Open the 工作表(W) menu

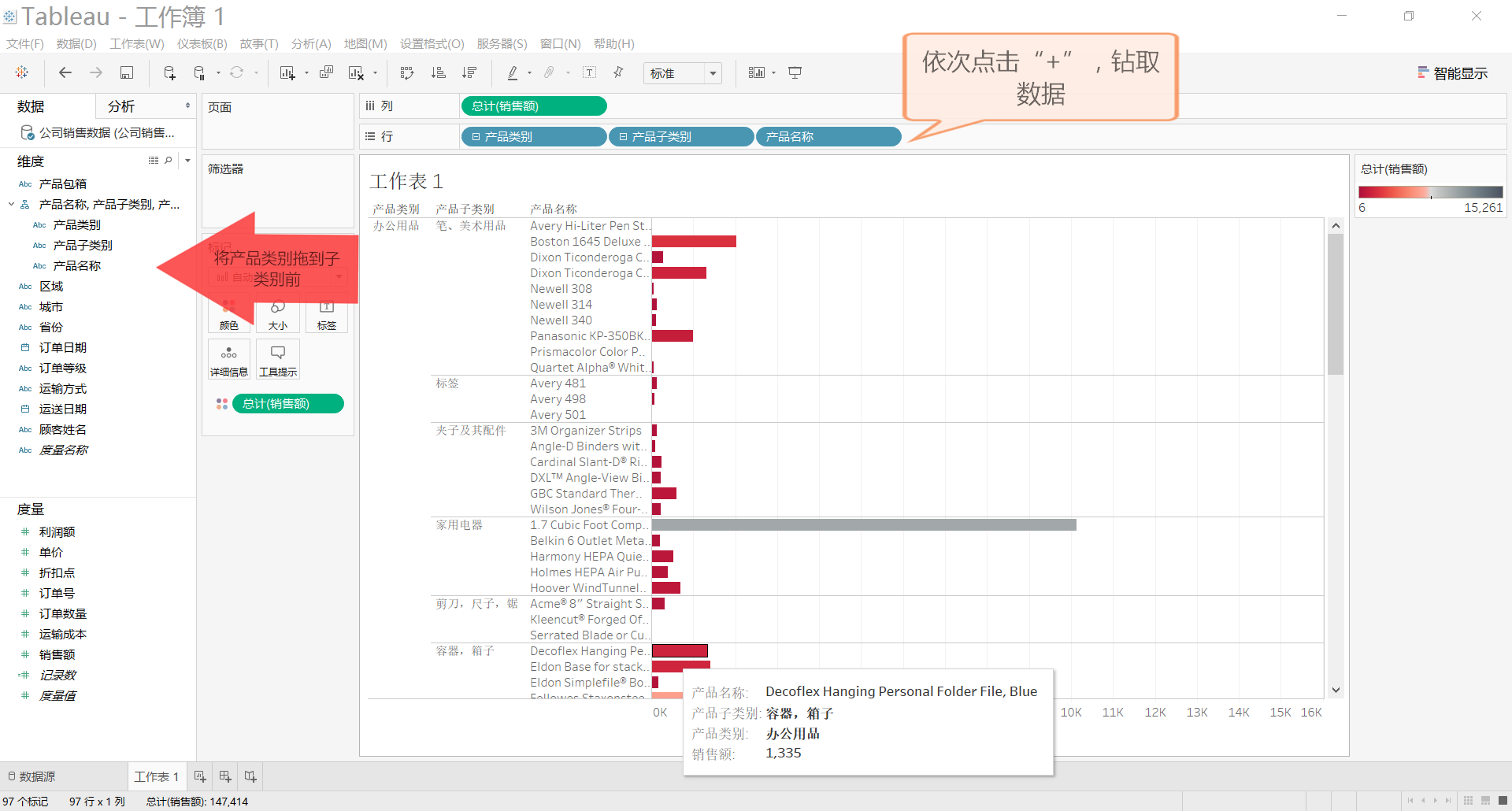(x=137, y=44)
